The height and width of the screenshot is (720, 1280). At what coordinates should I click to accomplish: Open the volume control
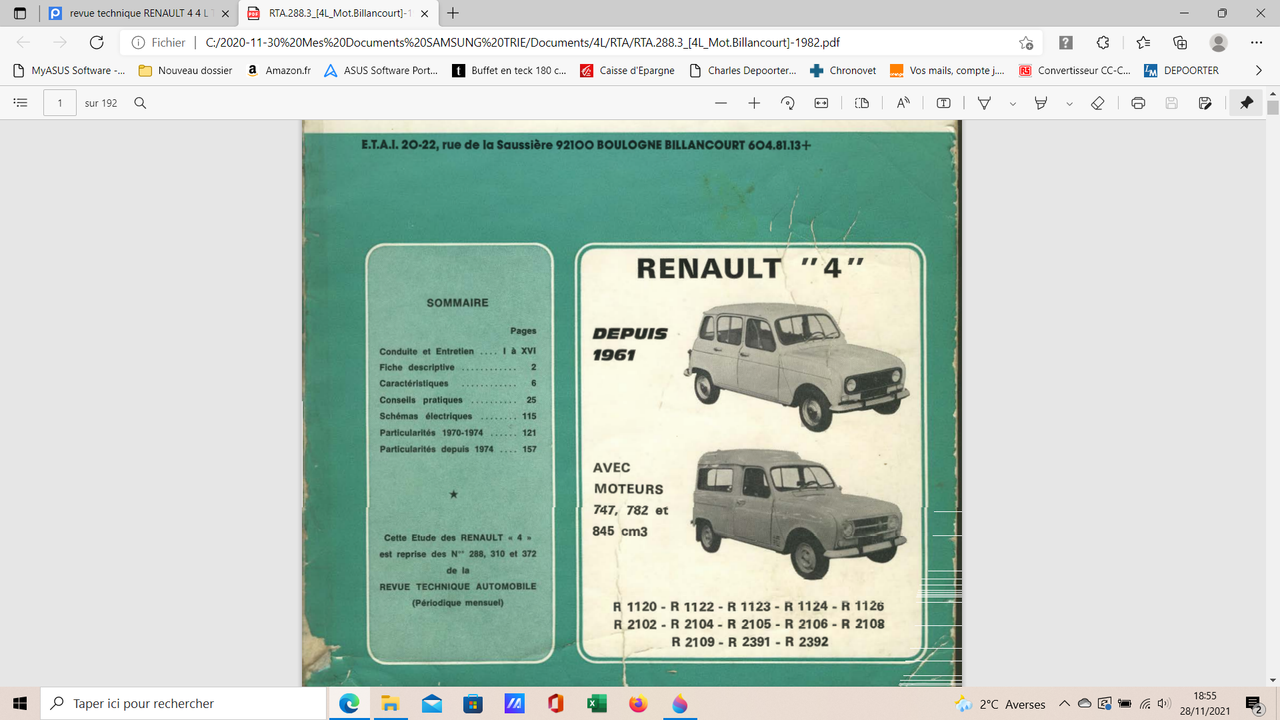click(1164, 704)
